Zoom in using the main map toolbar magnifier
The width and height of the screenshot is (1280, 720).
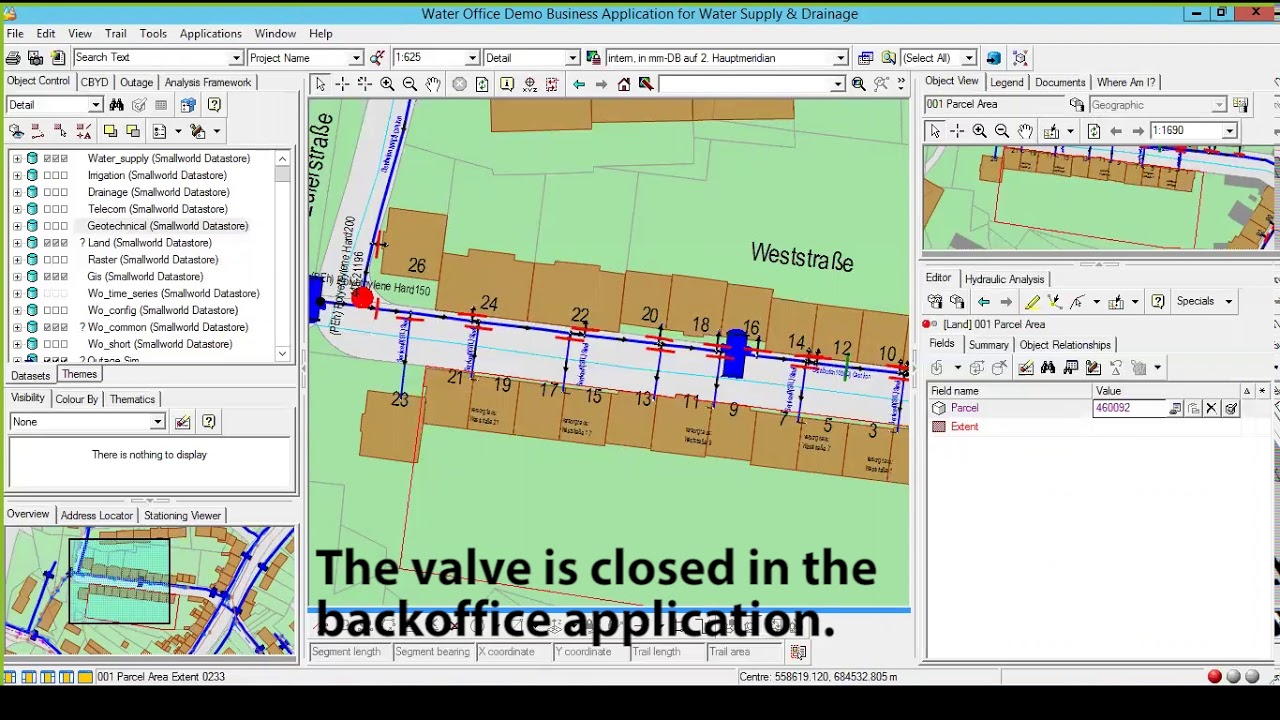(x=387, y=84)
